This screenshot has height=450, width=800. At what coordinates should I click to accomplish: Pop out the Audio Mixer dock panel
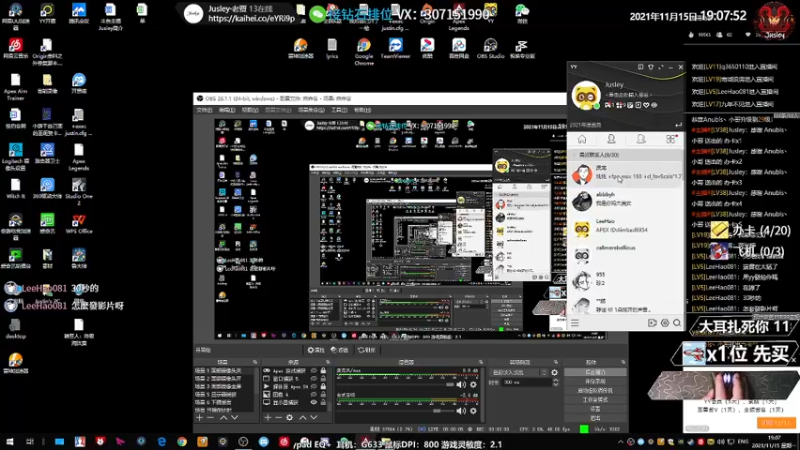[481, 362]
